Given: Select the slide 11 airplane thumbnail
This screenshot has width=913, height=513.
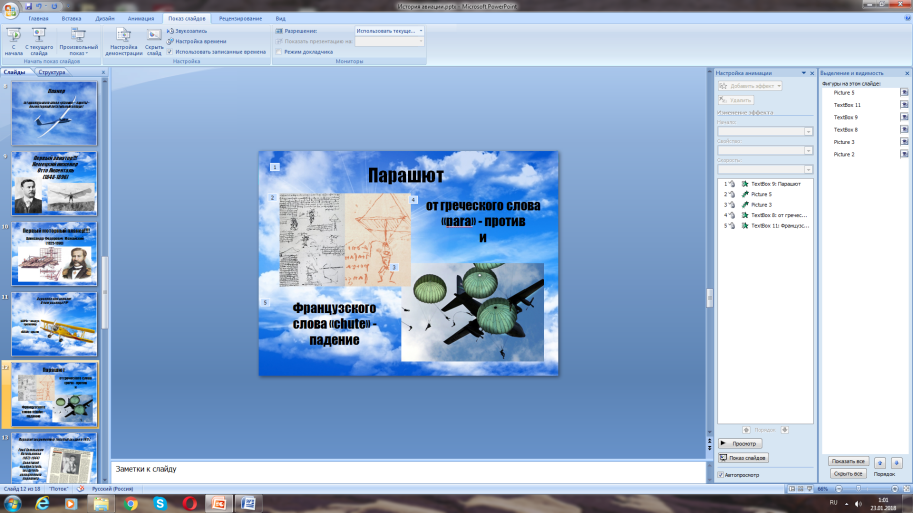Looking at the screenshot, I should coord(54,324).
